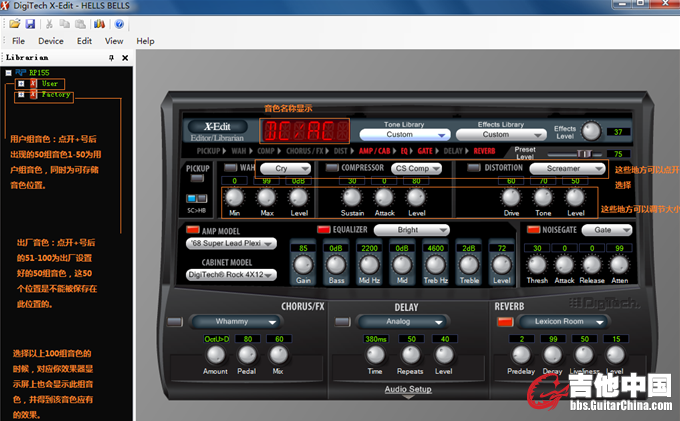The image size is (680, 421).
Task: Select the Factory item in Librarian tree
Action: pos(55,95)
